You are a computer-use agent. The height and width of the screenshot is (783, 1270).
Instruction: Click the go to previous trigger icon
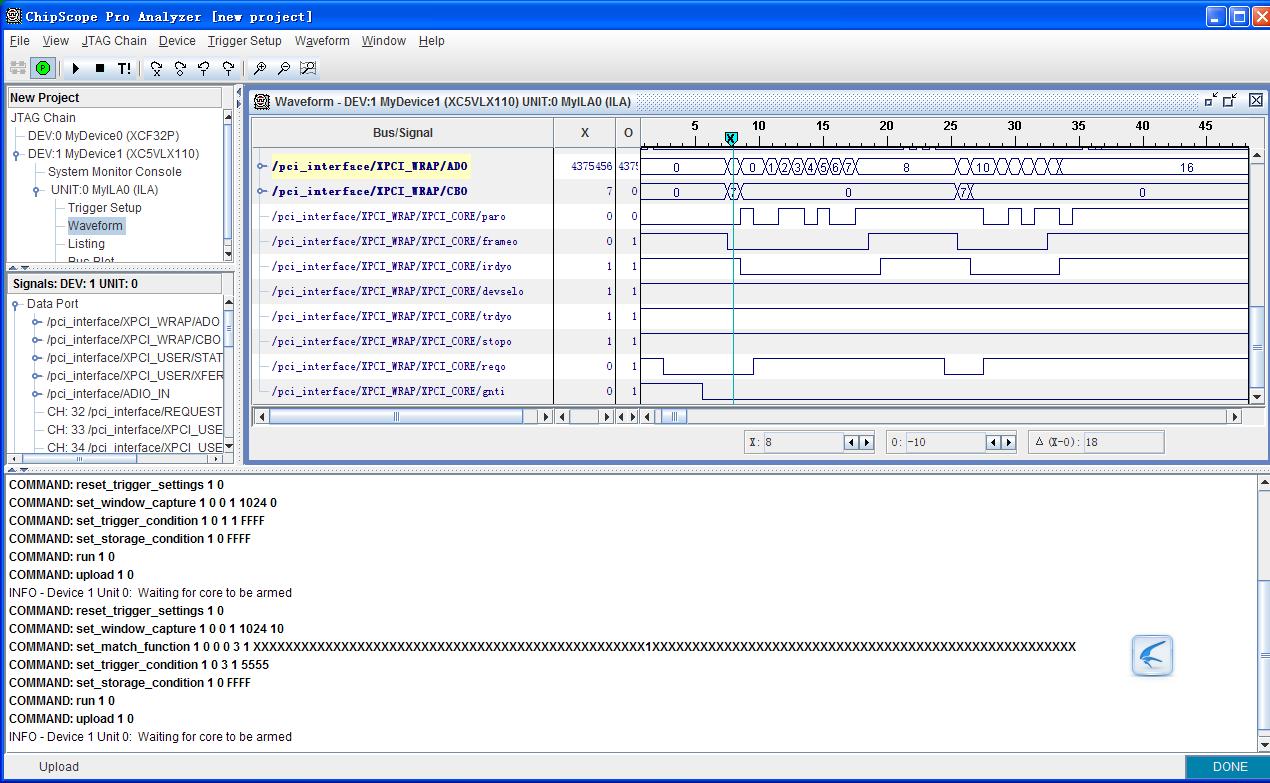pyautogui.click(x=204, y=68)
